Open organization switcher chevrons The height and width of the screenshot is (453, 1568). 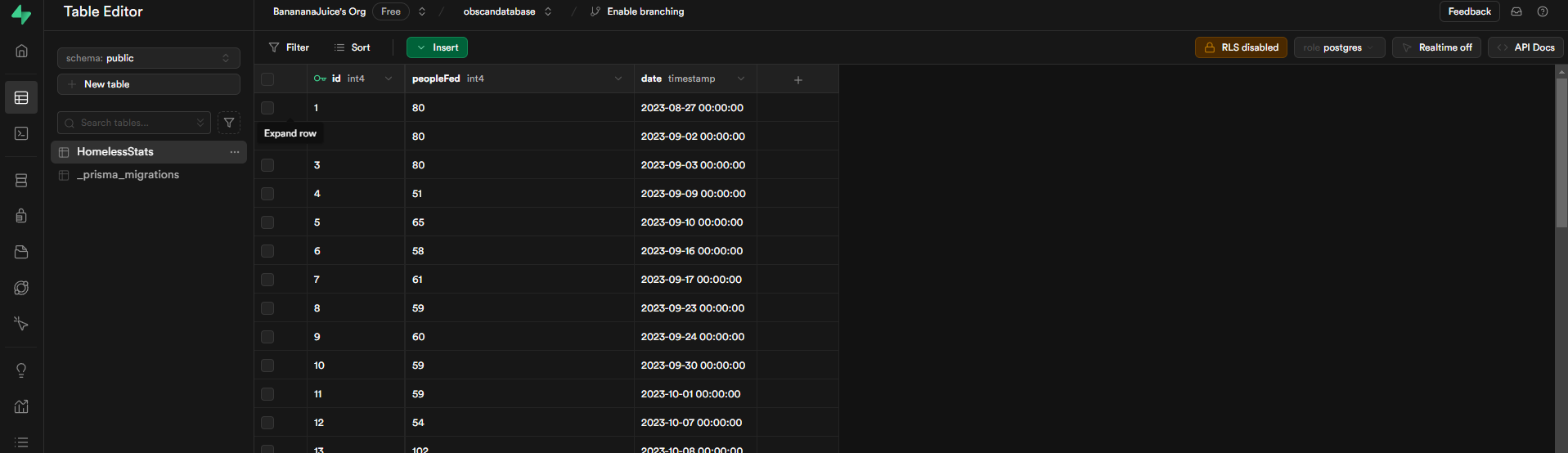pos(422,11)
